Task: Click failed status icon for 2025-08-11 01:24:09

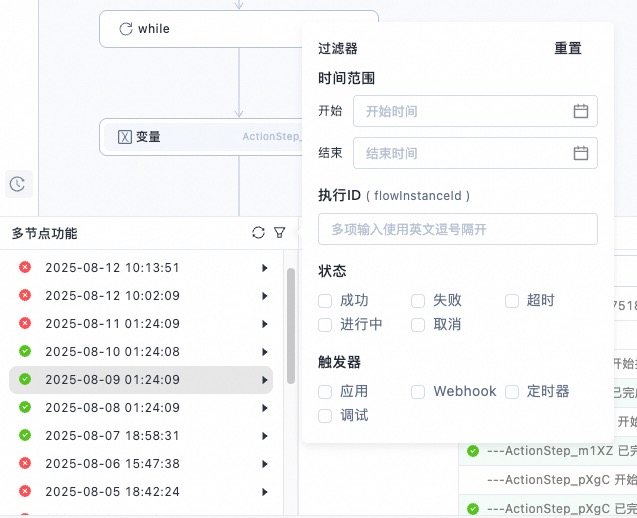Action: (25, 323)
